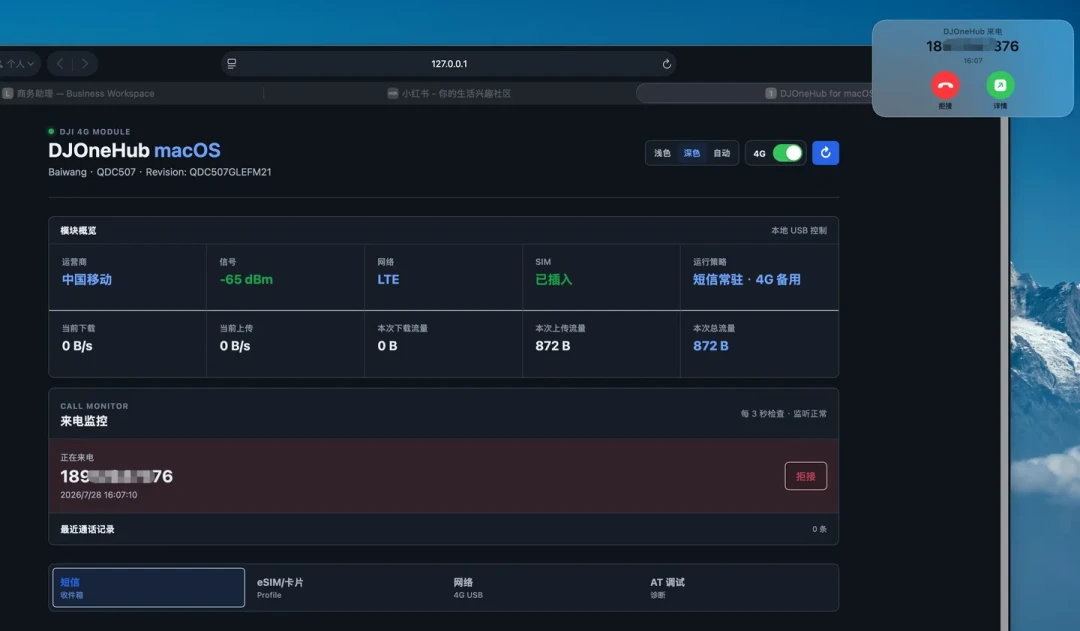
Task: Click the incoming call timestamp 2026/7/28 16:07:10
Action: tap(98, 495)
